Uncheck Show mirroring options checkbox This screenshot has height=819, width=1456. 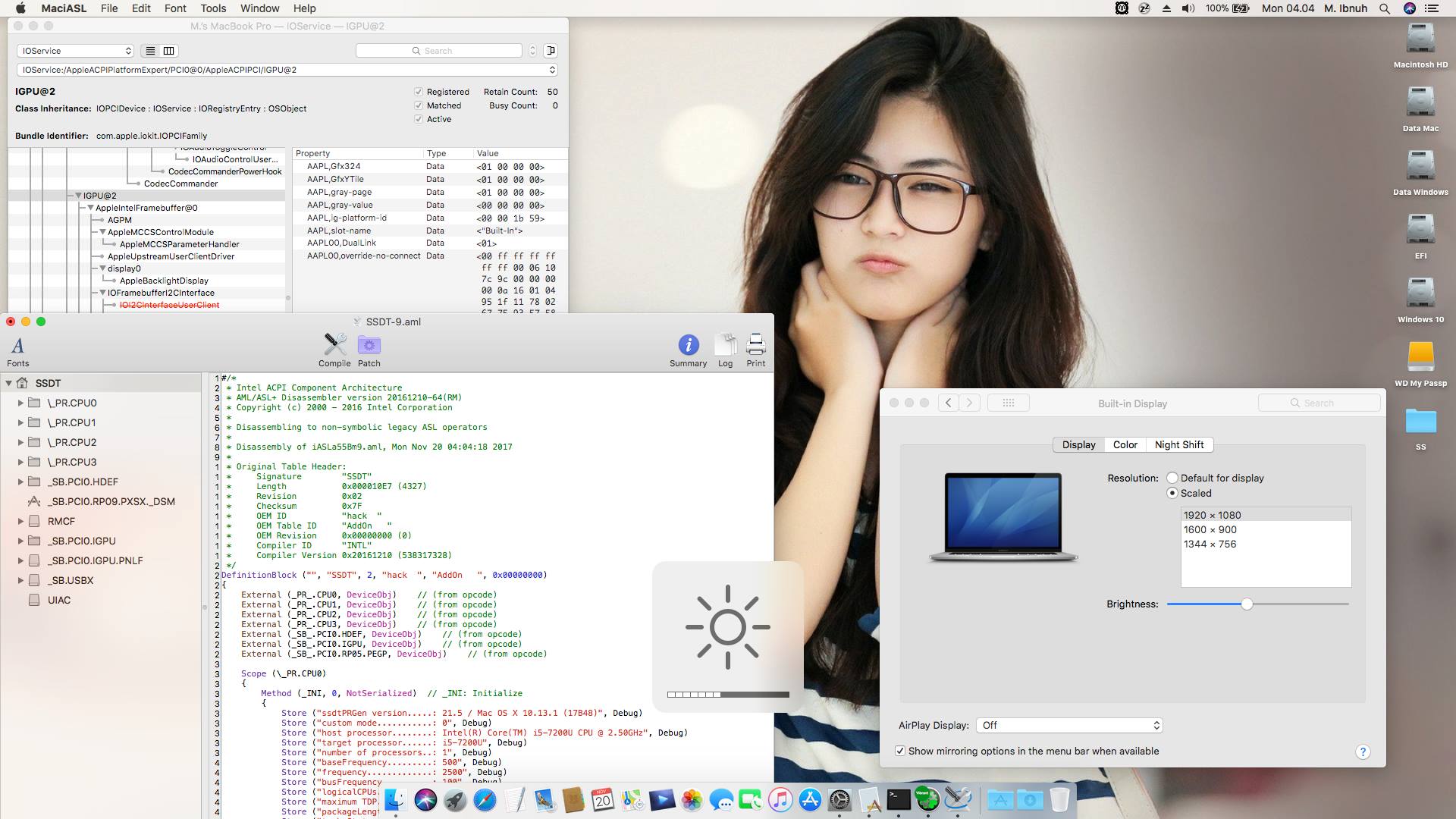pos(900,751)
